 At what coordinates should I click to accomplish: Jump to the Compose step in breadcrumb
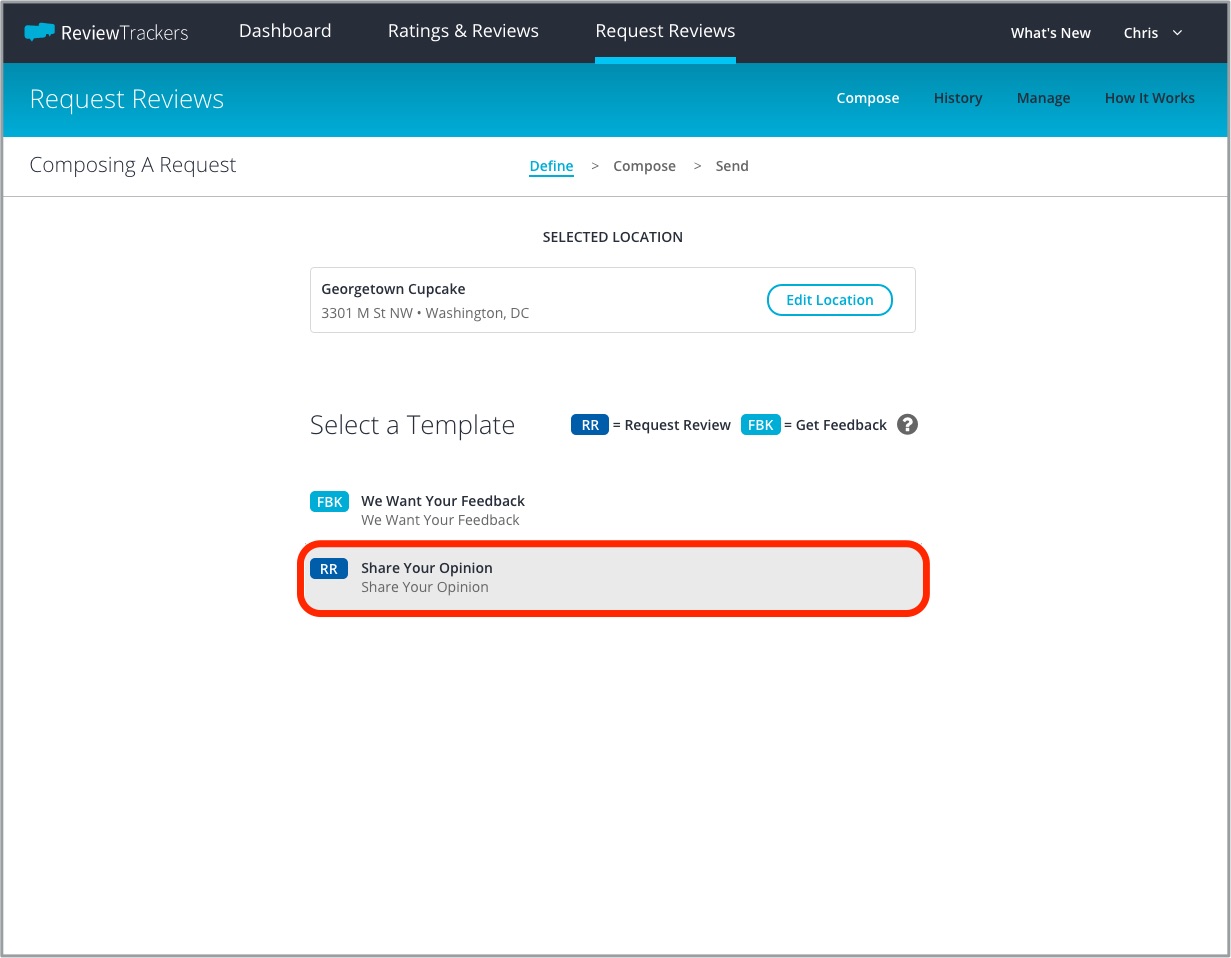[x=644, y=166]
